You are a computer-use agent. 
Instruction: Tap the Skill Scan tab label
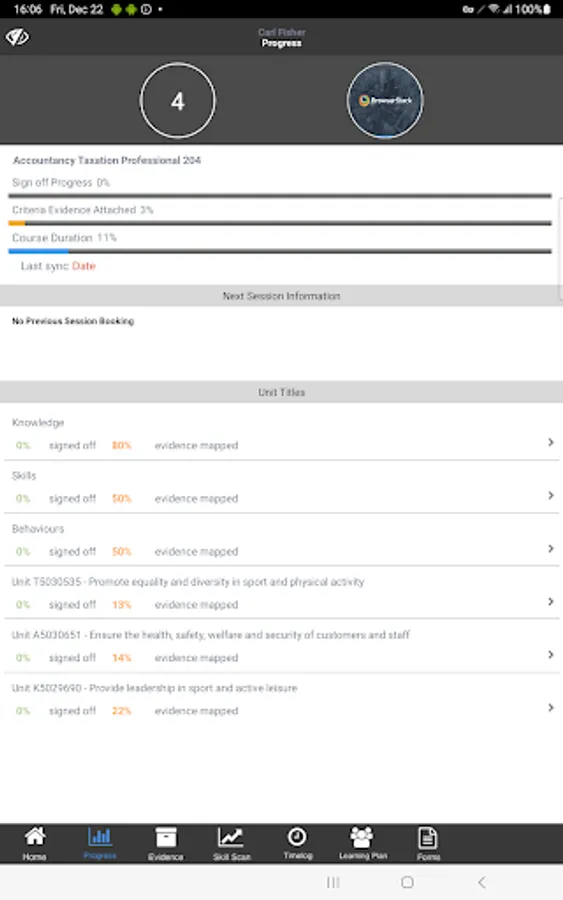coord(232,856)
